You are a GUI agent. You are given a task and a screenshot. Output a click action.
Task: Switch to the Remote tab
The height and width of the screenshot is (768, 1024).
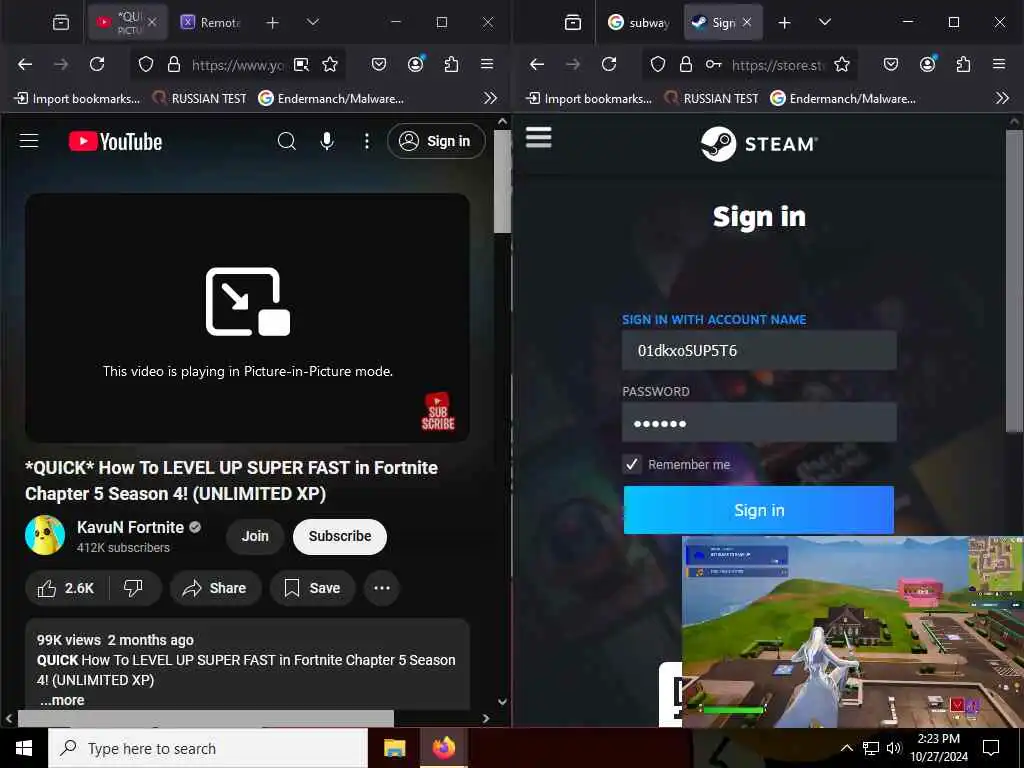coord(212,22)
